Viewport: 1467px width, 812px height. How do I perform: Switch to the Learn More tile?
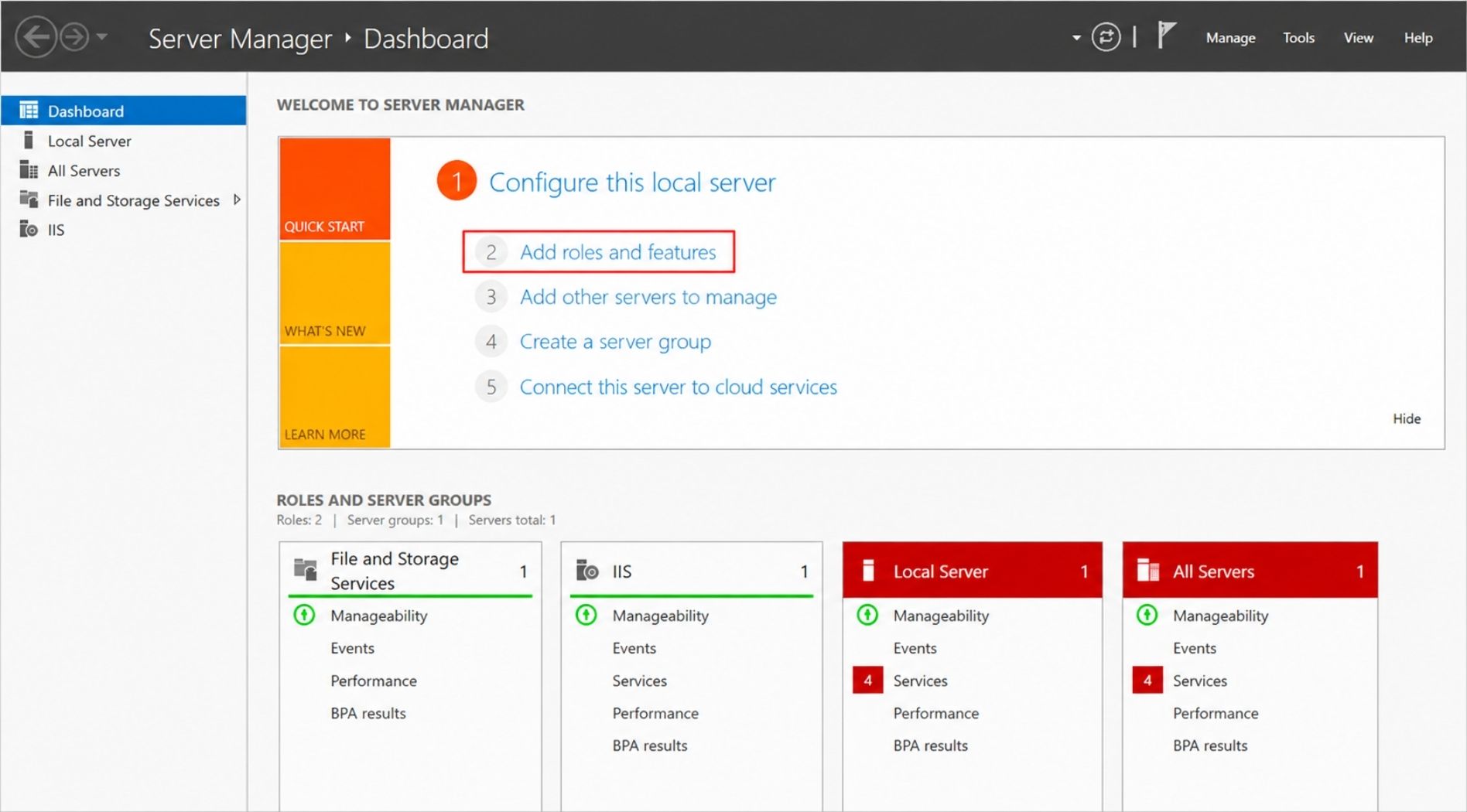point(334,397)
